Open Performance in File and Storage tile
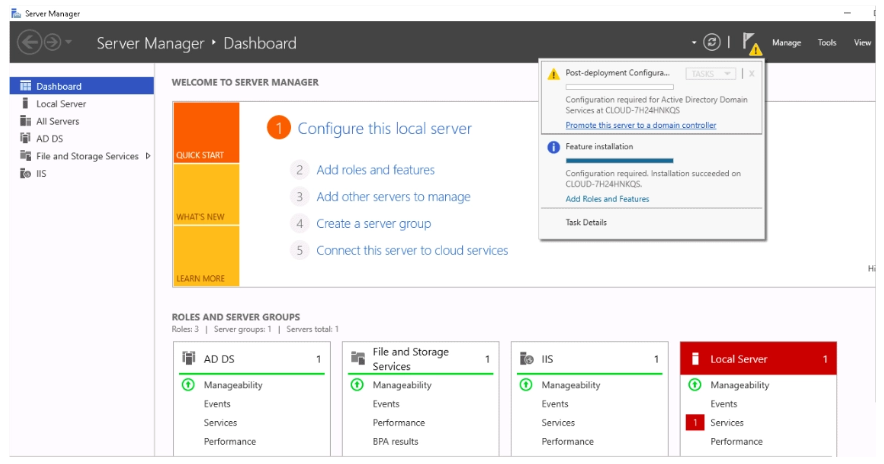 click(399, 422)
